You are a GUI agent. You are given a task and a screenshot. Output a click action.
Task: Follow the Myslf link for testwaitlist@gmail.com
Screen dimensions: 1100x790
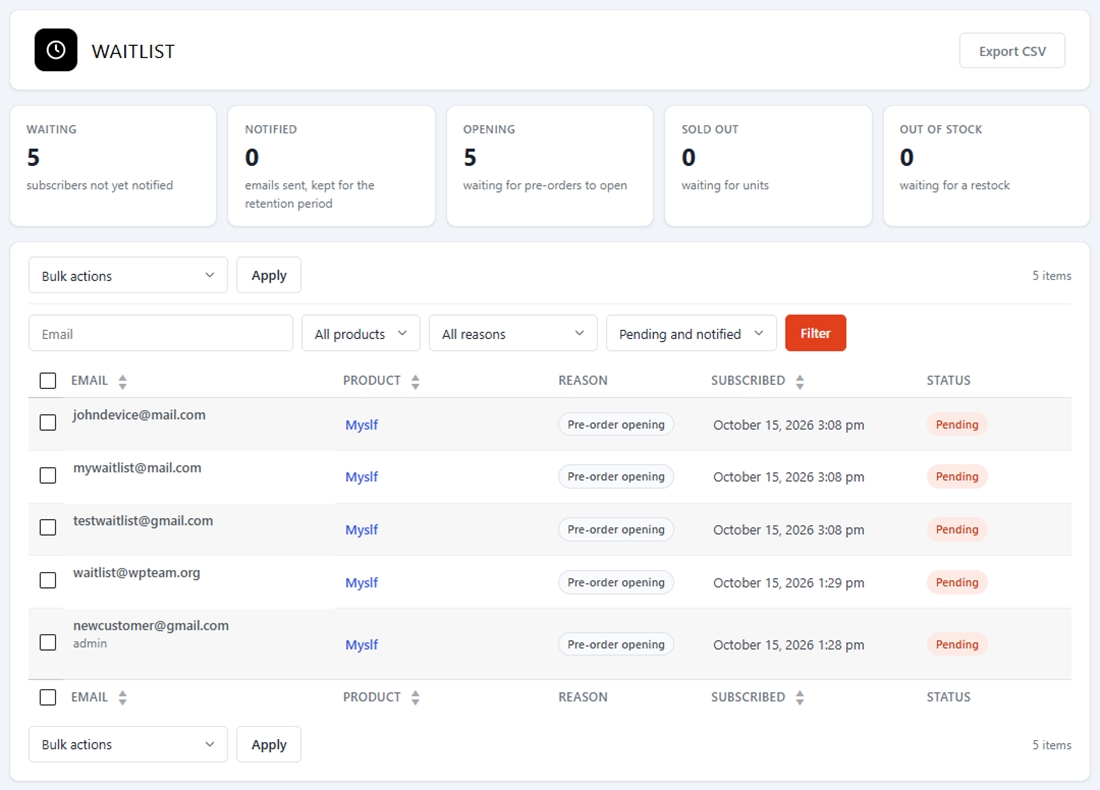coord(361,530)
